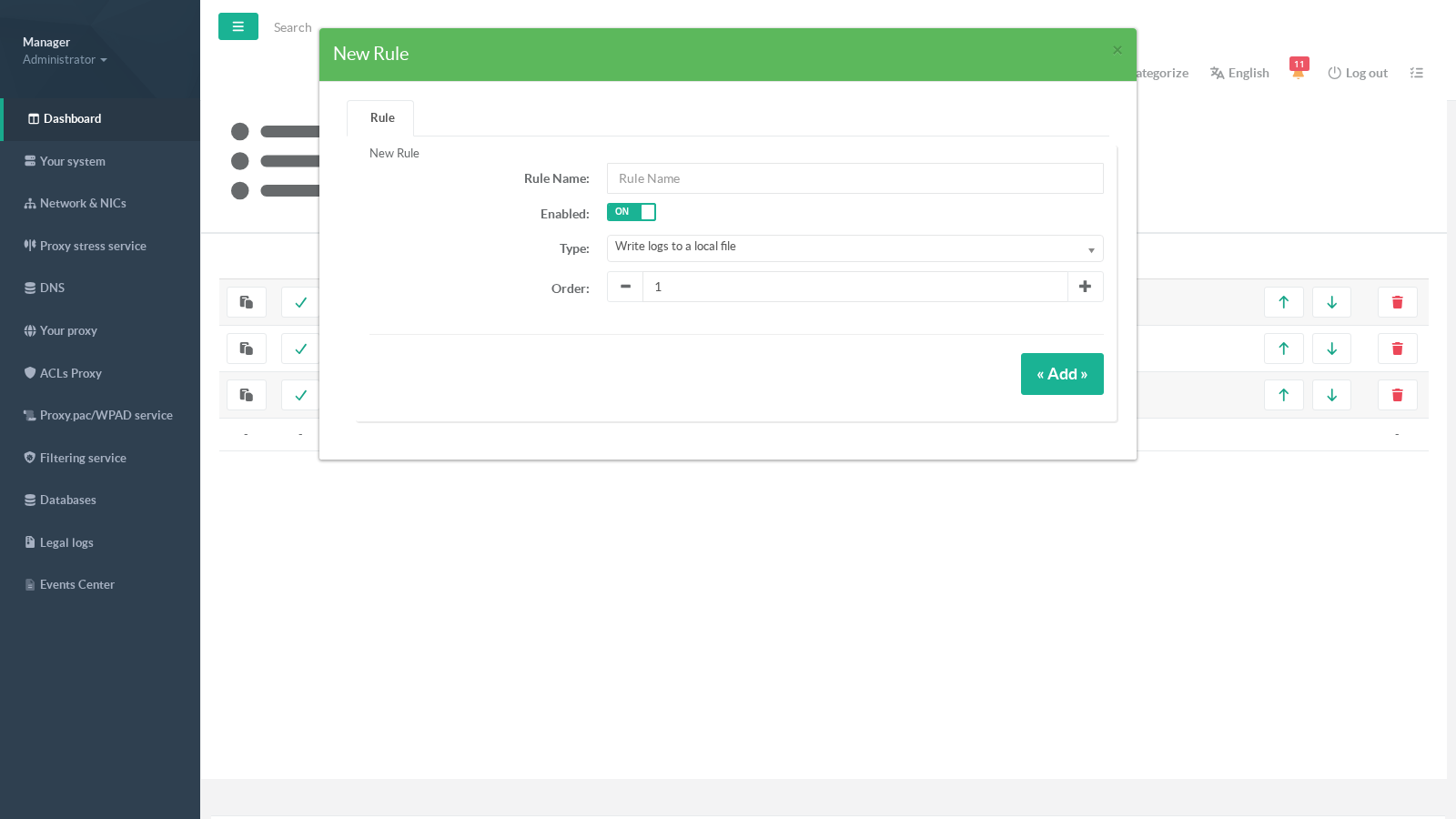The image size is (1456, 819).
Task: Click the Log out link
Action: click(1358, 73)
